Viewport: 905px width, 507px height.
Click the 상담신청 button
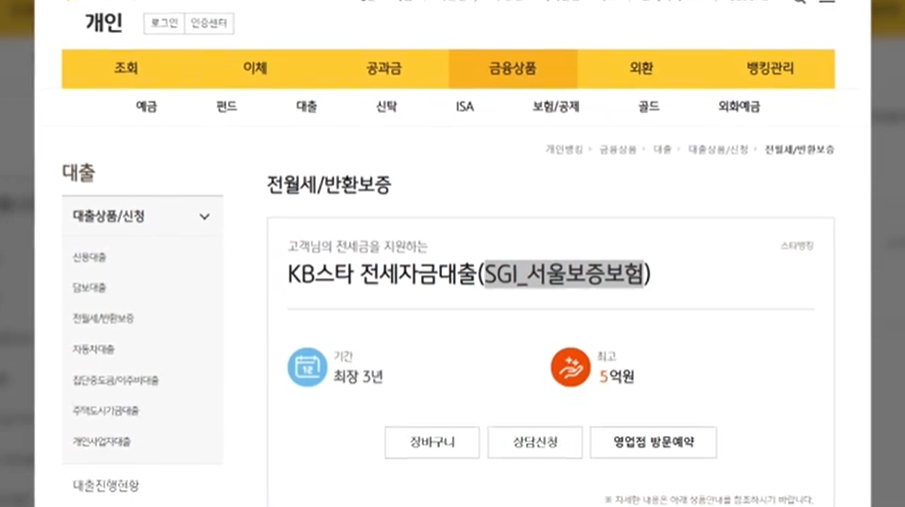pos(535,442)
